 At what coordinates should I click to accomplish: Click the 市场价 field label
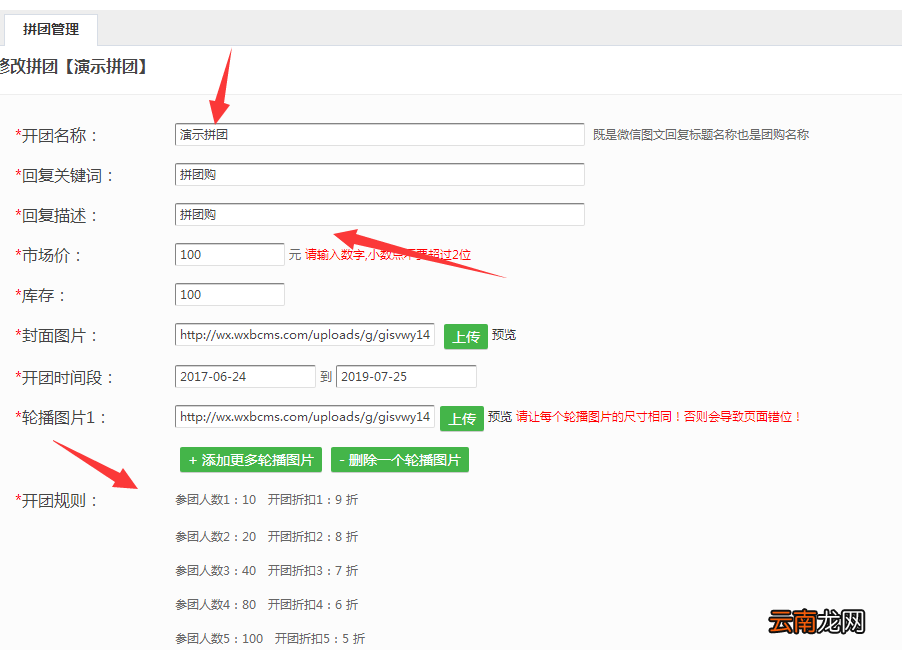pyautogui.click(x=48, y=255)
